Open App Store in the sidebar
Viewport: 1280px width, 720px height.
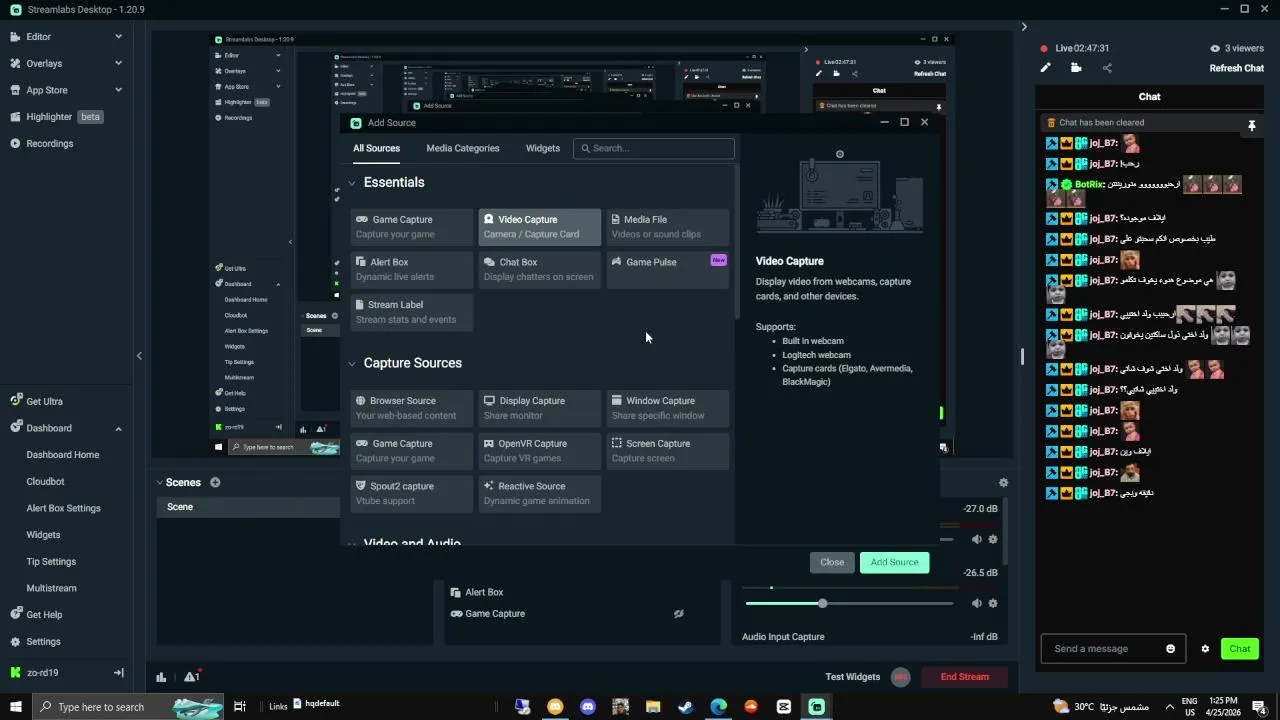pyautogui.click(x=46, y=90)
